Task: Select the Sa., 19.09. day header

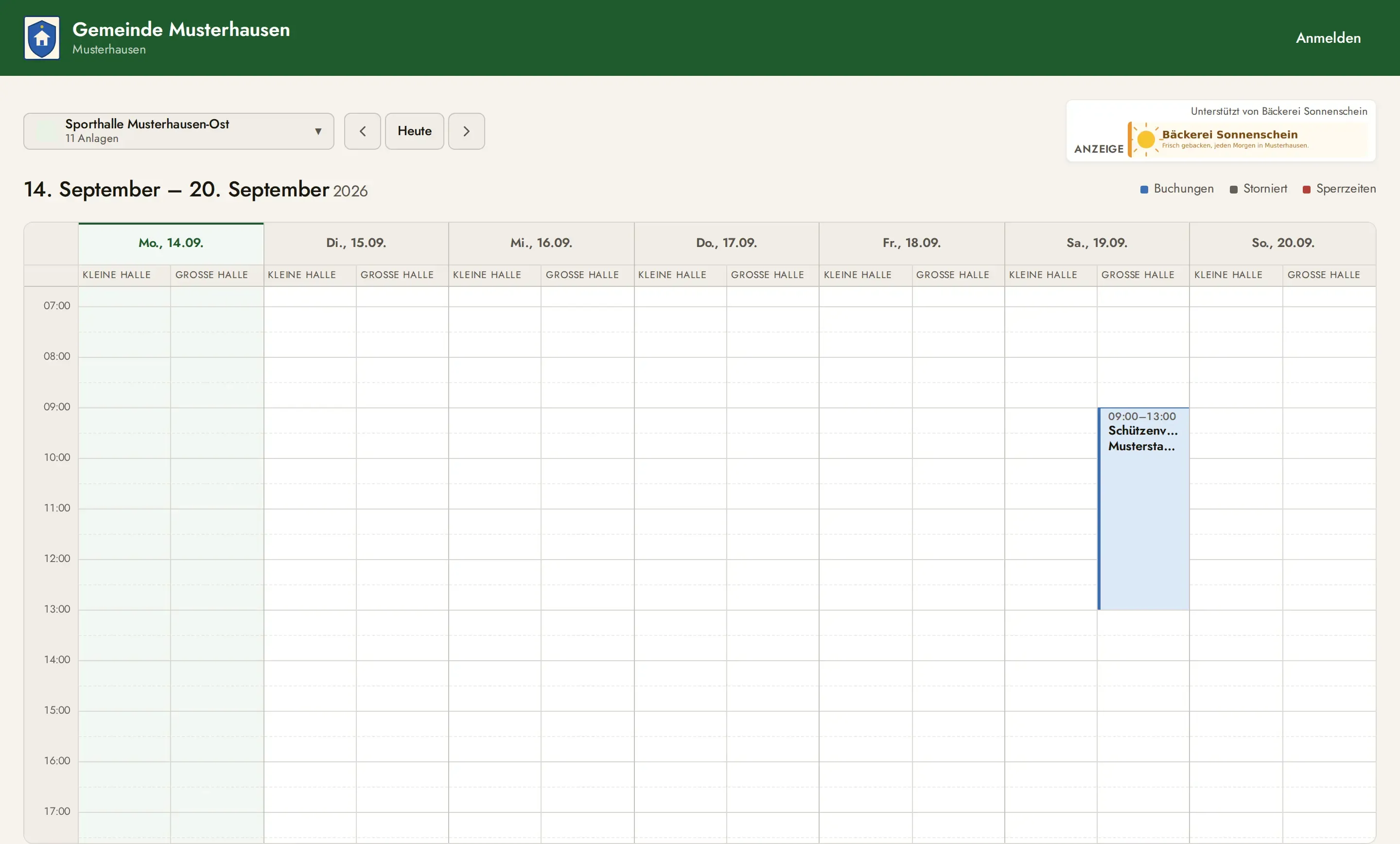Action: point(1097,243)
